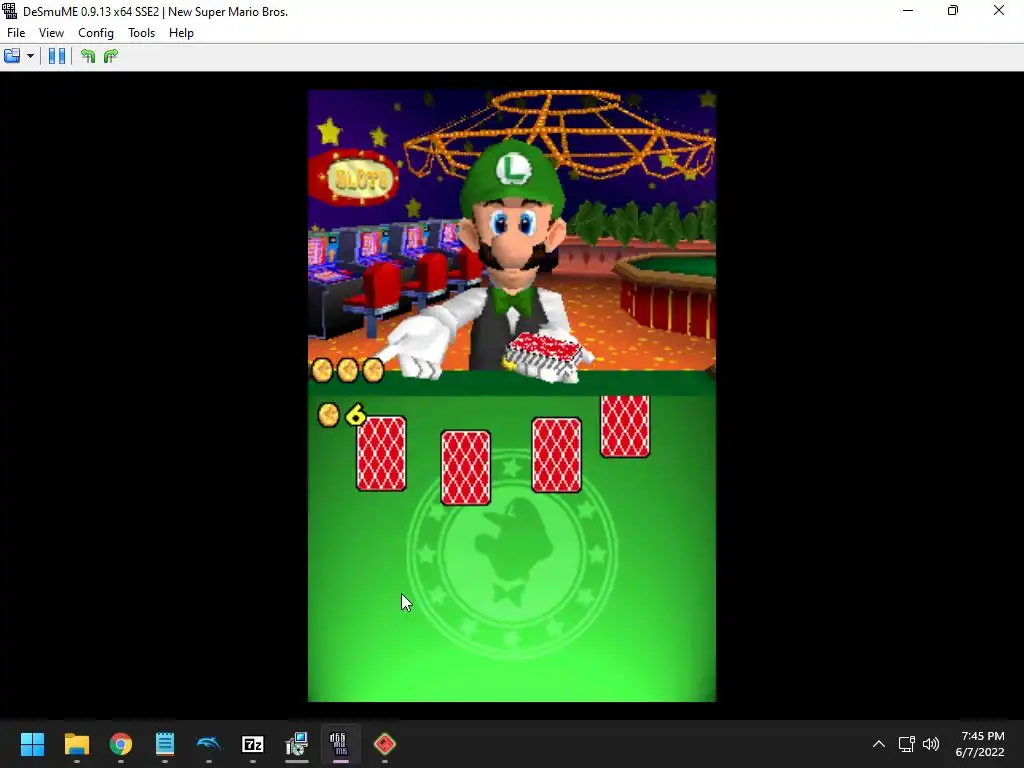
Task: Open the File menu
Action: [16, 33]
